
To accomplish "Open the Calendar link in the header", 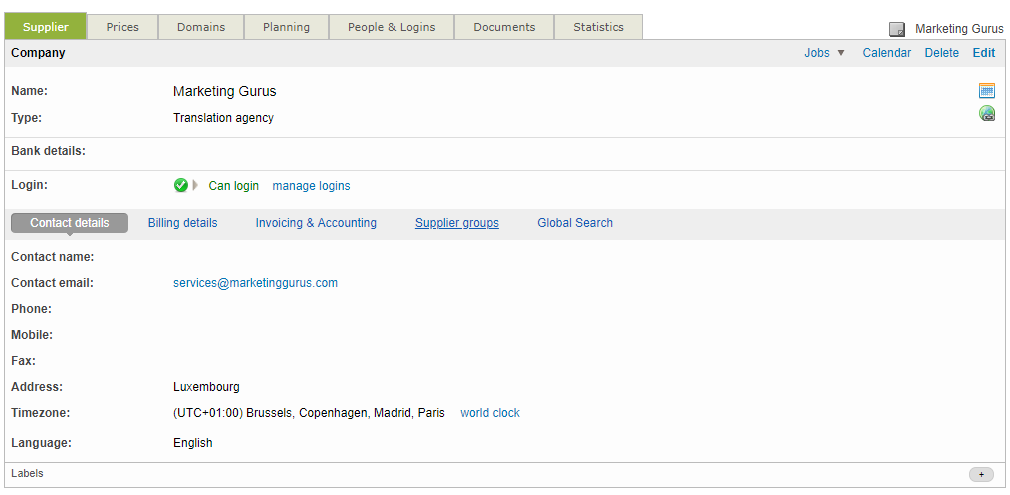I will click(x=887, y=53).
